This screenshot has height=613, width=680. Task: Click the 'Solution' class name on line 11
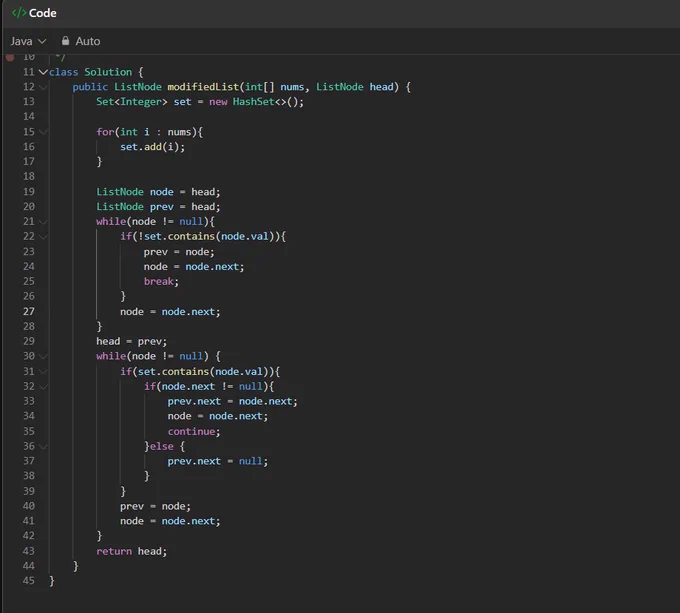[x=108, y=72]
